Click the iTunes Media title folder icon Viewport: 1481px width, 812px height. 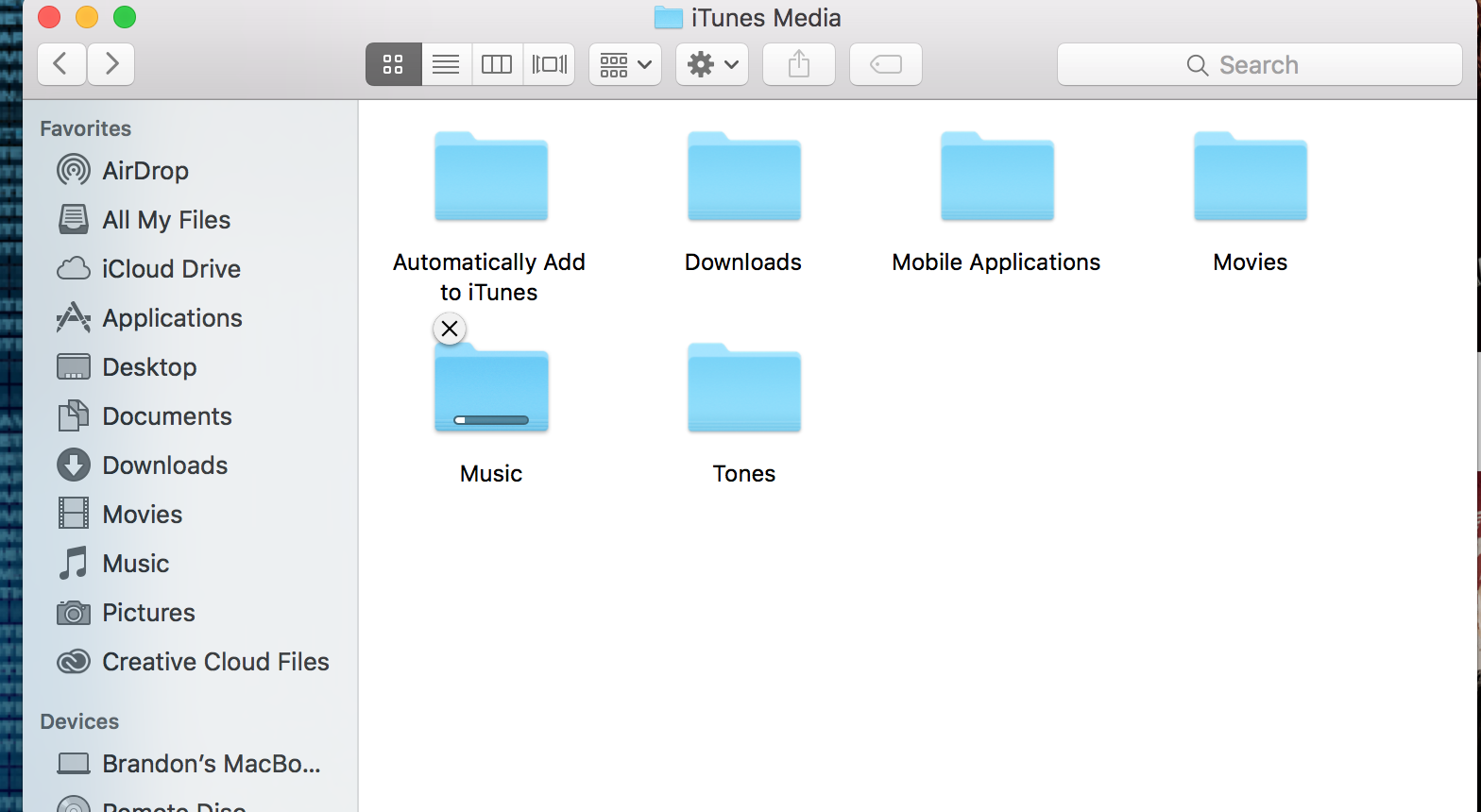(669, 18)
